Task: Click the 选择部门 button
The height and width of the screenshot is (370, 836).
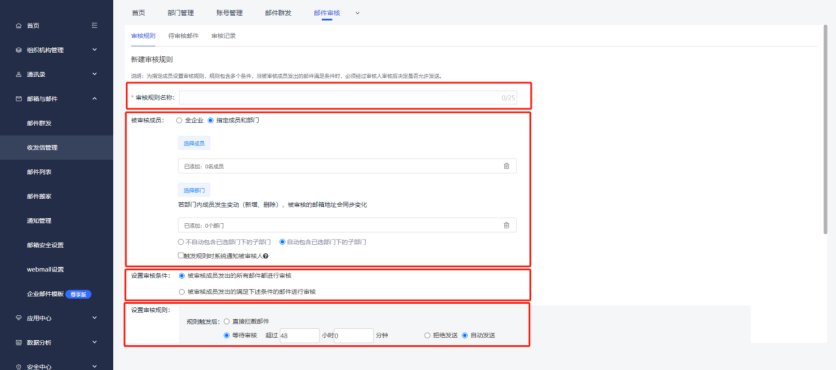Action: pos(194,190)
